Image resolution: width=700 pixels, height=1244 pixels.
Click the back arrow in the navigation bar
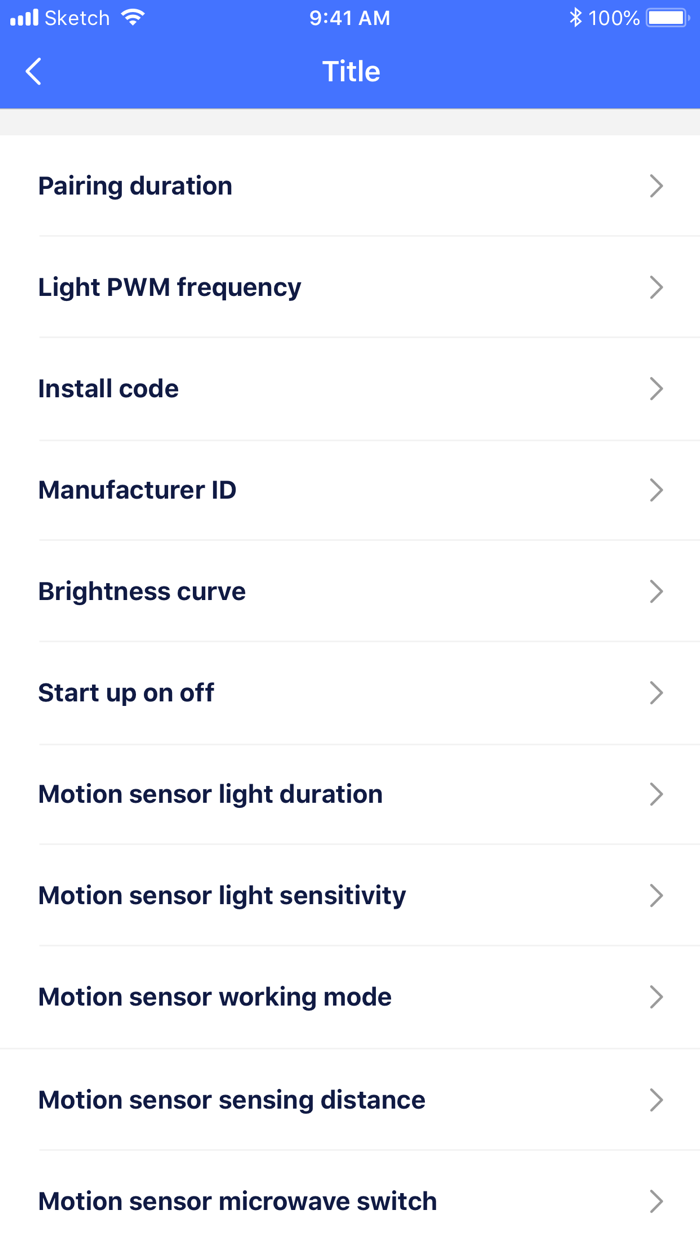pyautogui.click(x=31, y=71)
